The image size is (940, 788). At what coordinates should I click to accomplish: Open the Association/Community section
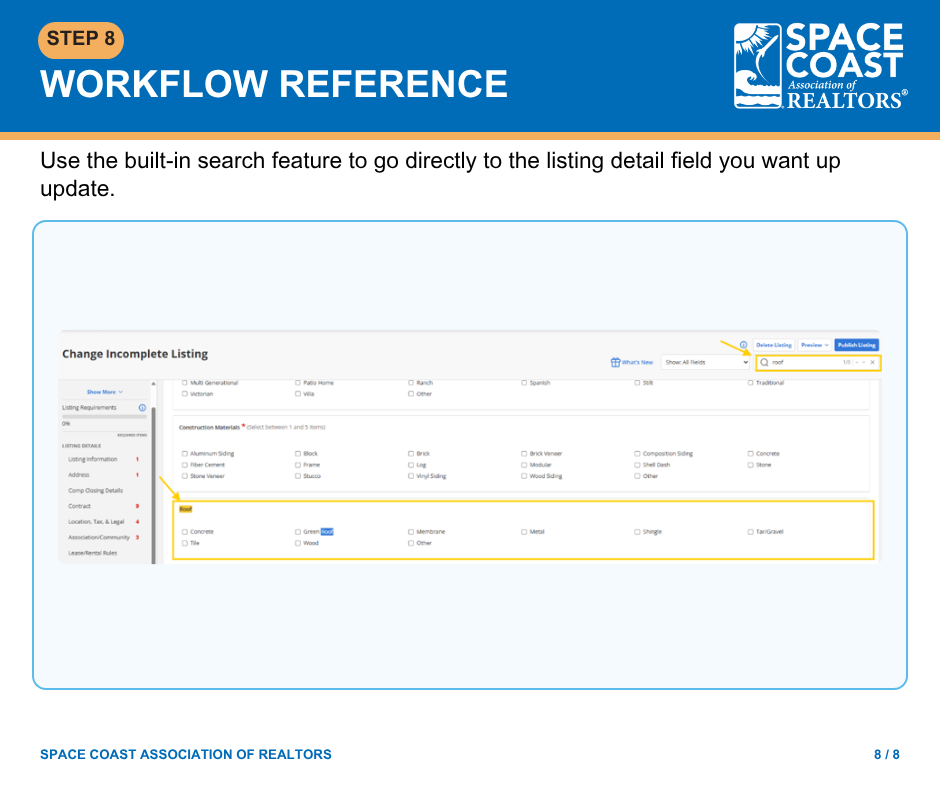pos(99,537)
